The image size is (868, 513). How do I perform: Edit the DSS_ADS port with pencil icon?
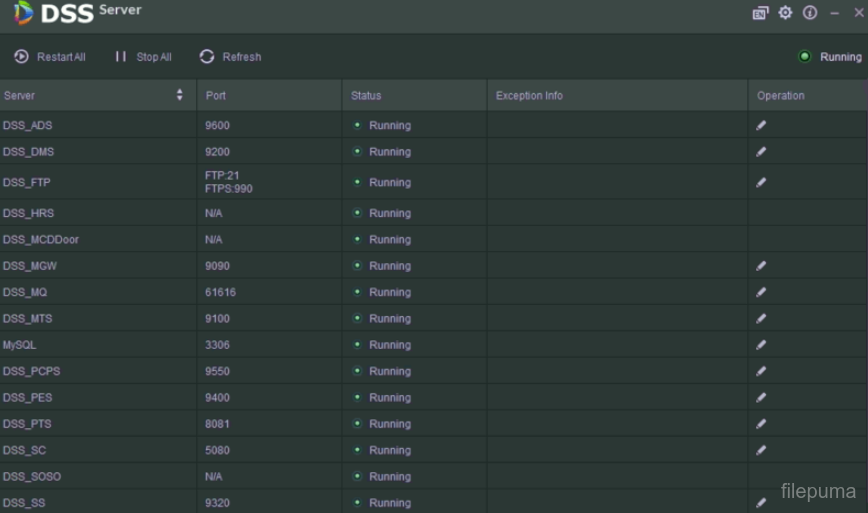(x=761, y=126)
